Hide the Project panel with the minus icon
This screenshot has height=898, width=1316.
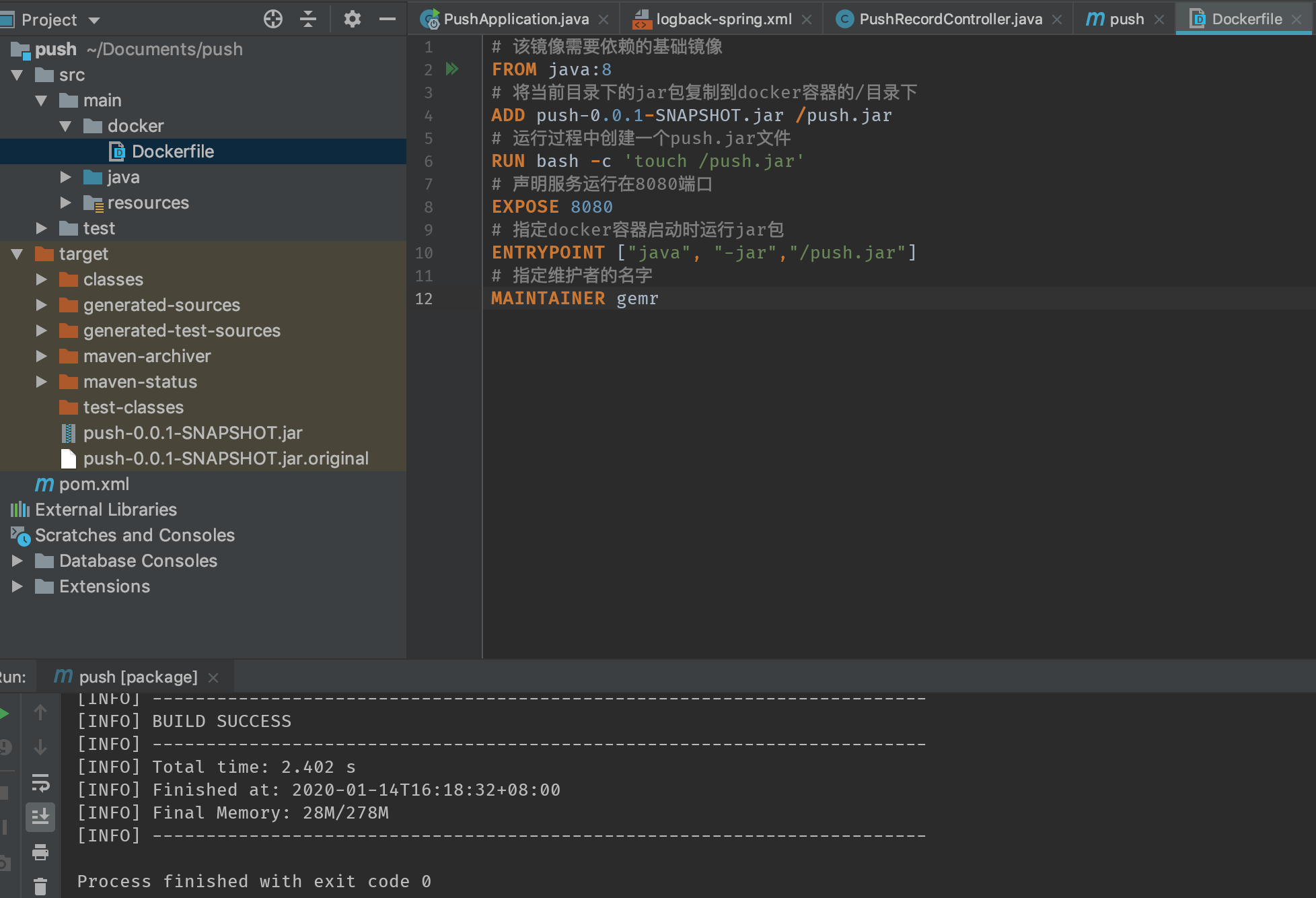click(x=388, y=19)
